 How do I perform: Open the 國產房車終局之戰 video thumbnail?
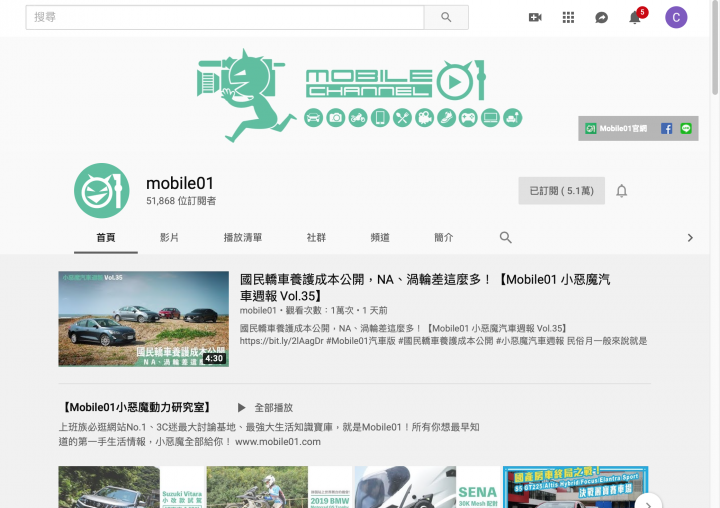(x=576, y=487)
